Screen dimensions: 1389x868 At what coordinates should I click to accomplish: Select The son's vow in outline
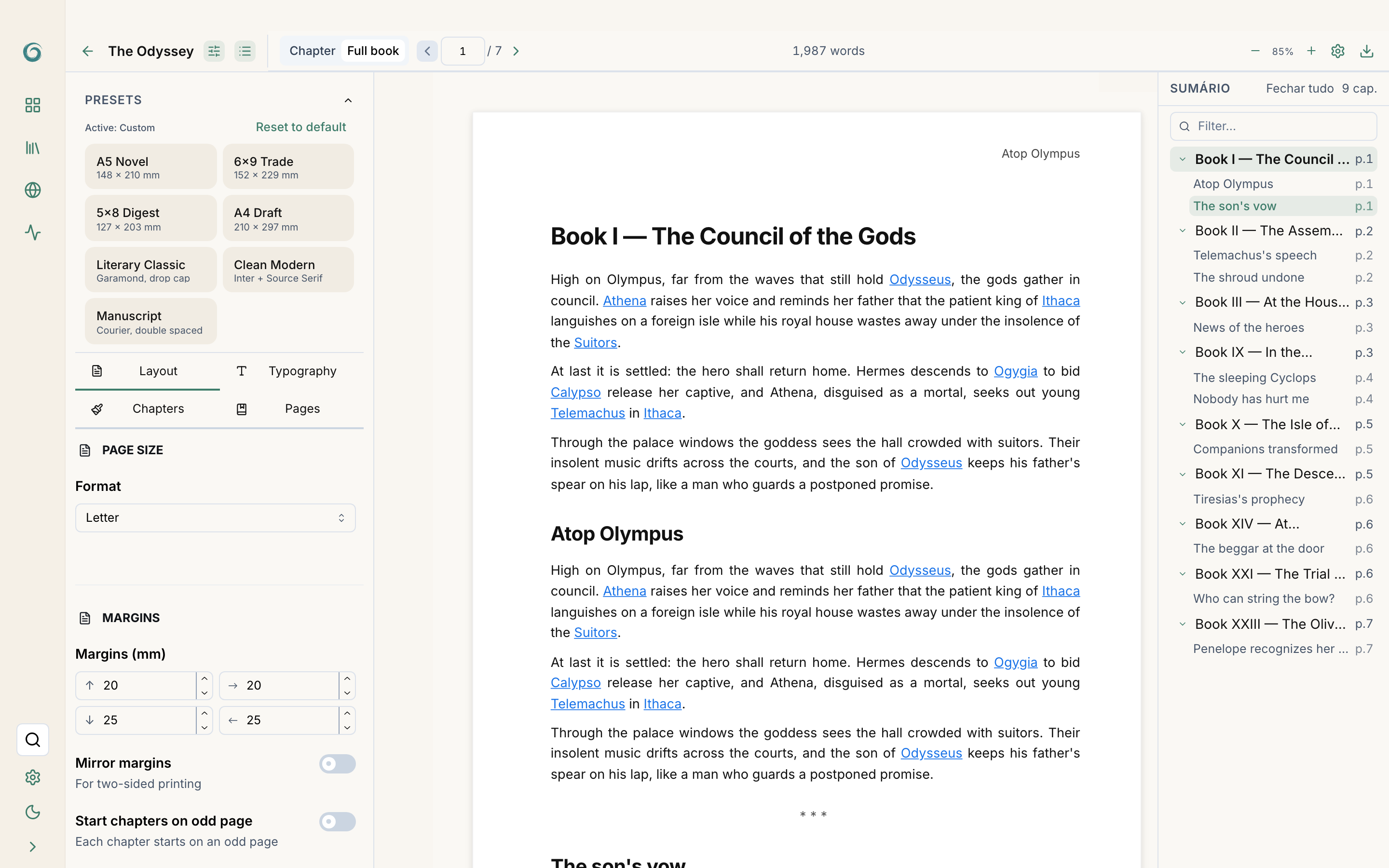(x=1283, y=206)
